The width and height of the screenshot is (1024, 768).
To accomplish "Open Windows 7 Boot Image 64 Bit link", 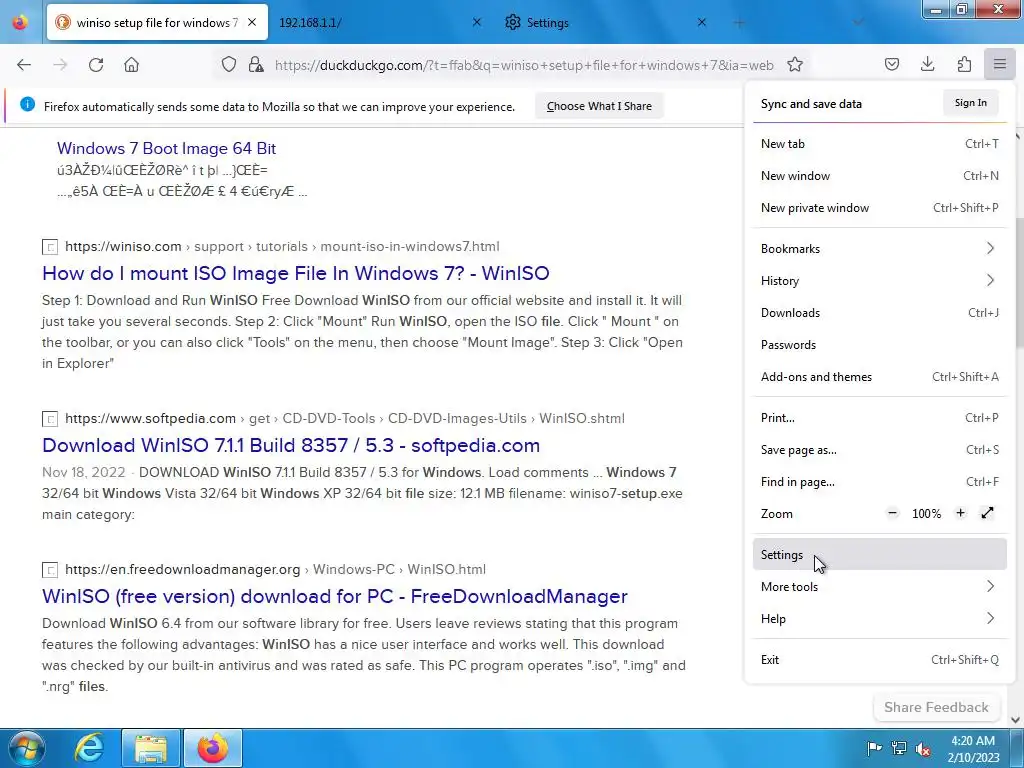I will (x=167, y=148).
